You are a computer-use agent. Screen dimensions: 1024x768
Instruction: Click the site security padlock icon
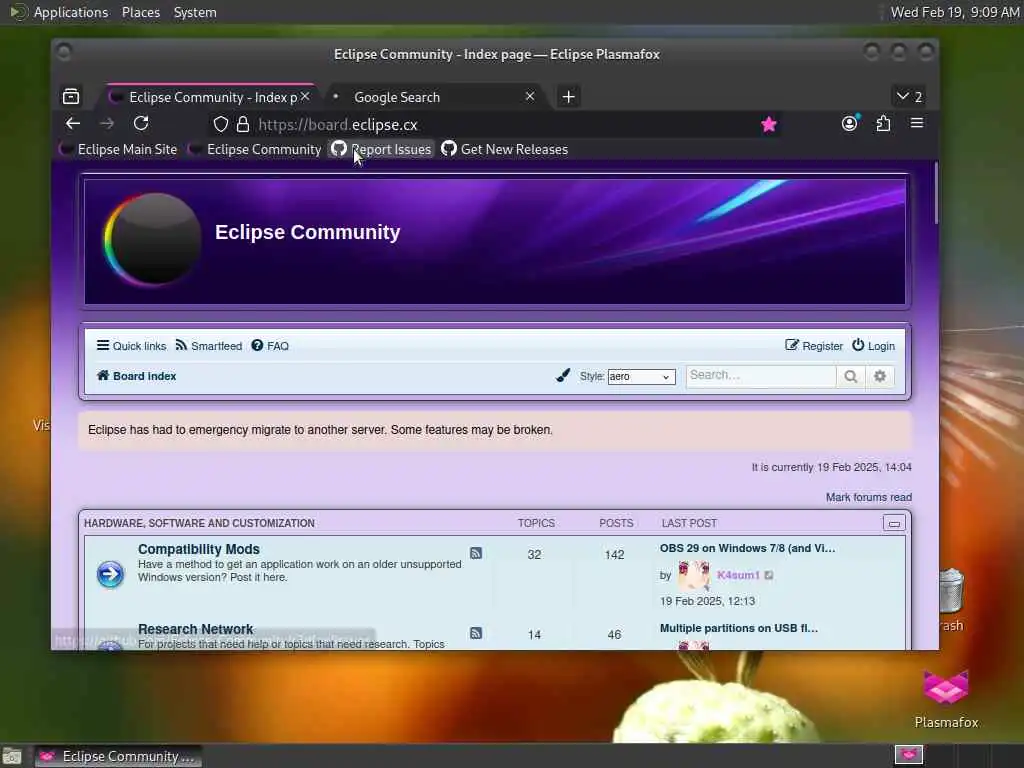243,124
